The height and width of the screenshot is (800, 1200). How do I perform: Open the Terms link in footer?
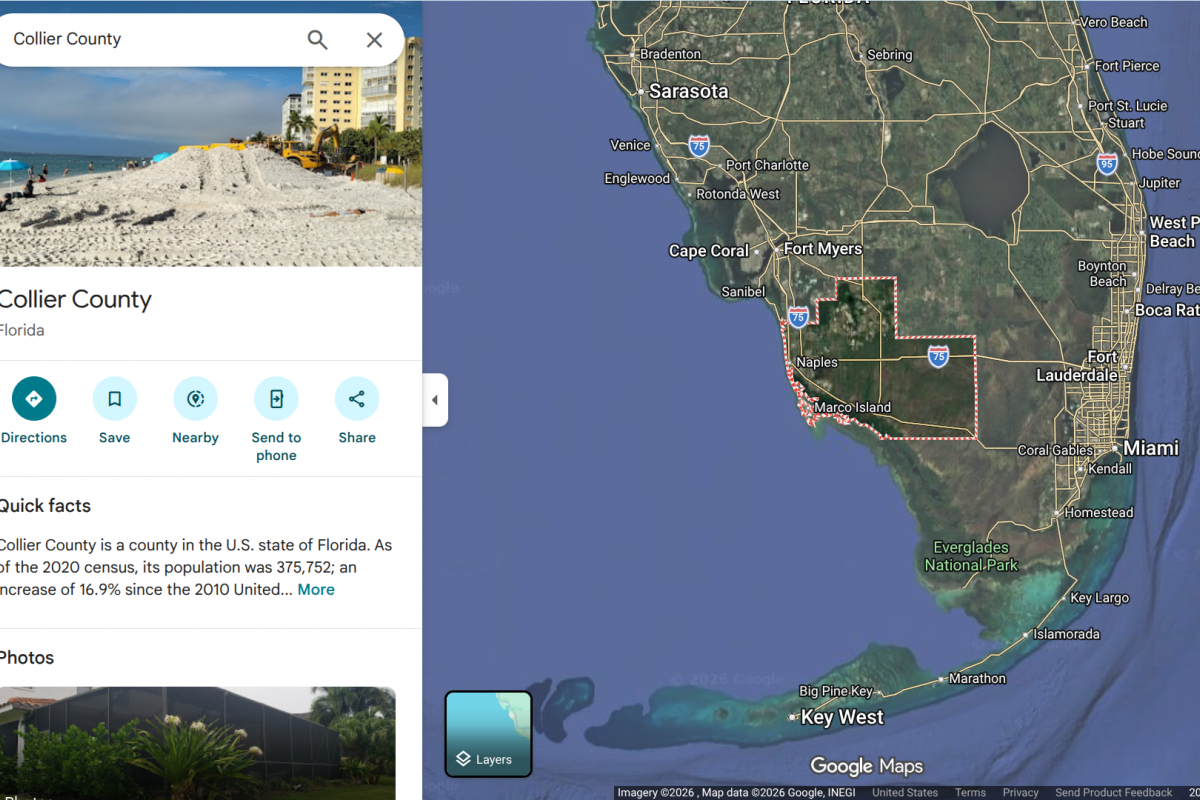970,793
